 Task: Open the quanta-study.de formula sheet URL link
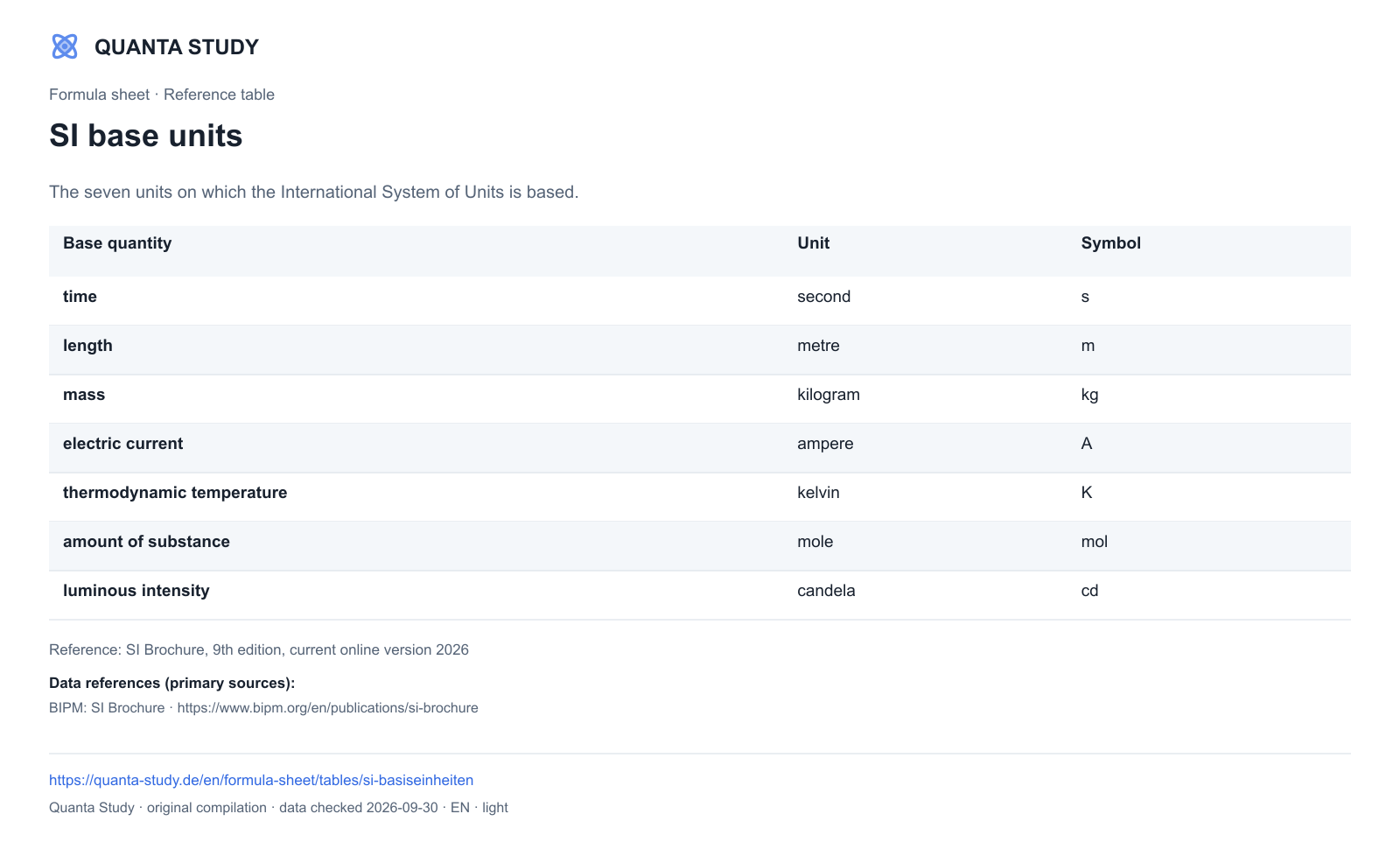tap(261, 780)
